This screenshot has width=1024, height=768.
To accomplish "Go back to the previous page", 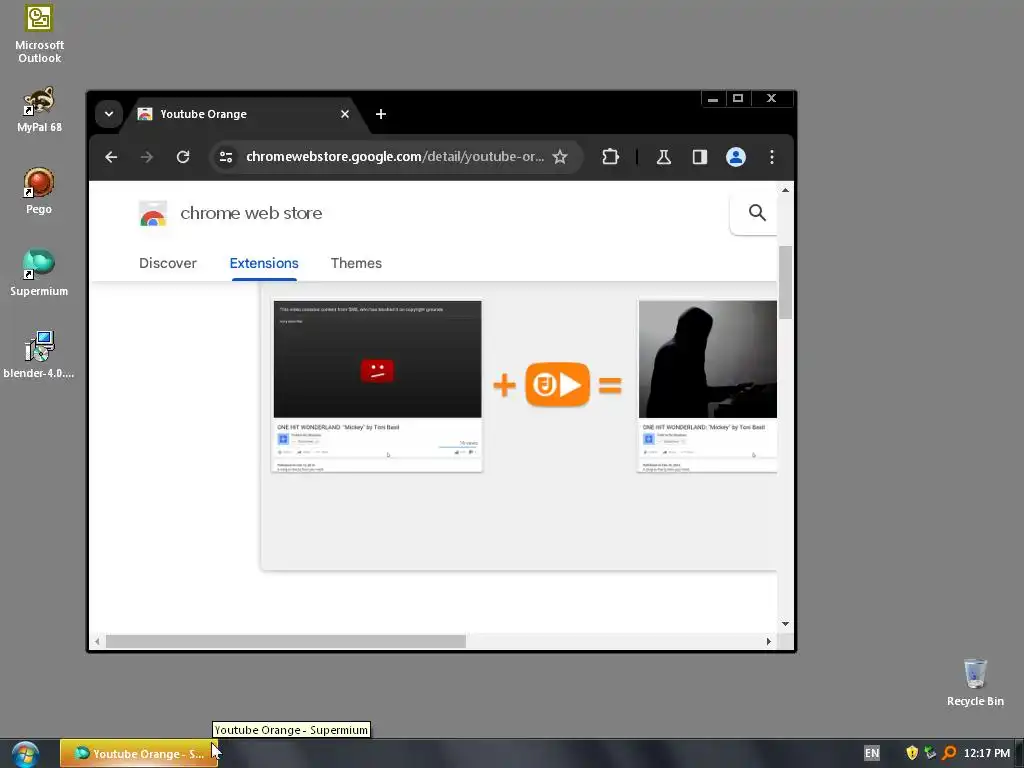I will pyautogui.click(x=111, y=157).
